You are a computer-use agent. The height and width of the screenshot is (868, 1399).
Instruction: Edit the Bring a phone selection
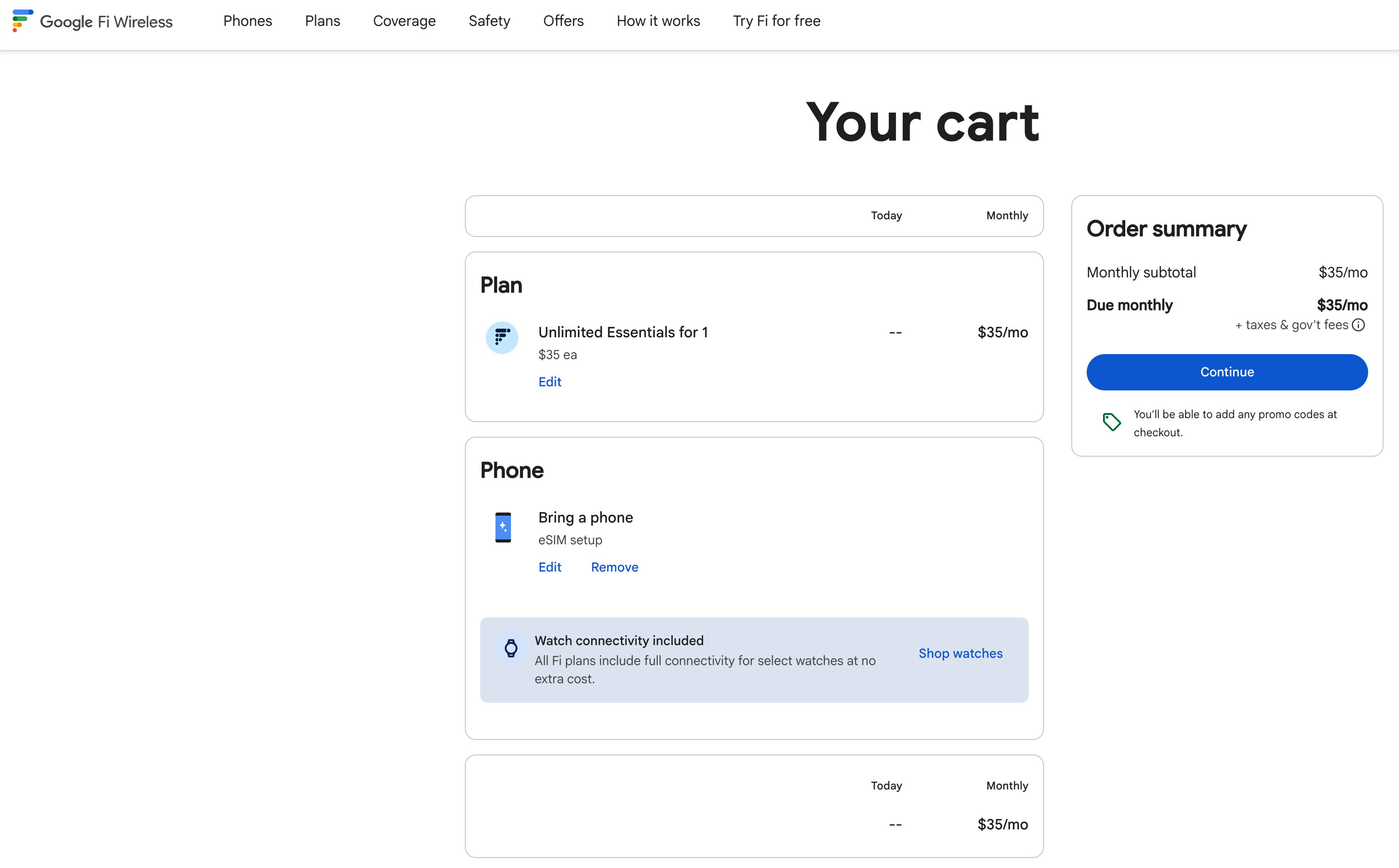(x=549, y=567)
